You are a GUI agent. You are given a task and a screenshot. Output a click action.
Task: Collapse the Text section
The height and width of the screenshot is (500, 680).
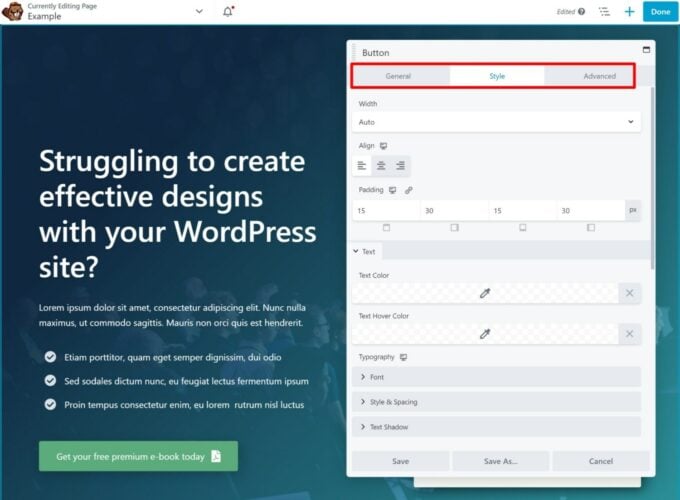pos(365,252)
